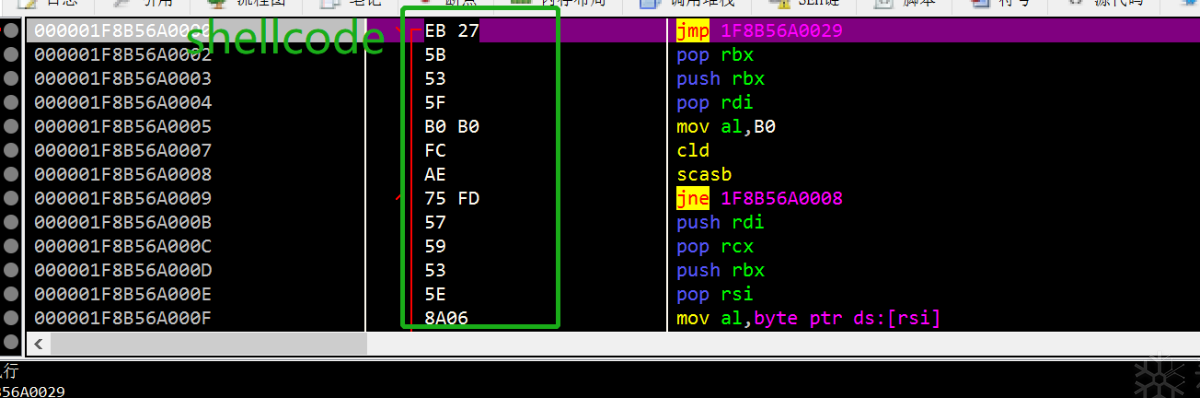Screen dimensions: 1200x398
Task: Click opcode bytes B0 B0
Action: tap(452, 127)
